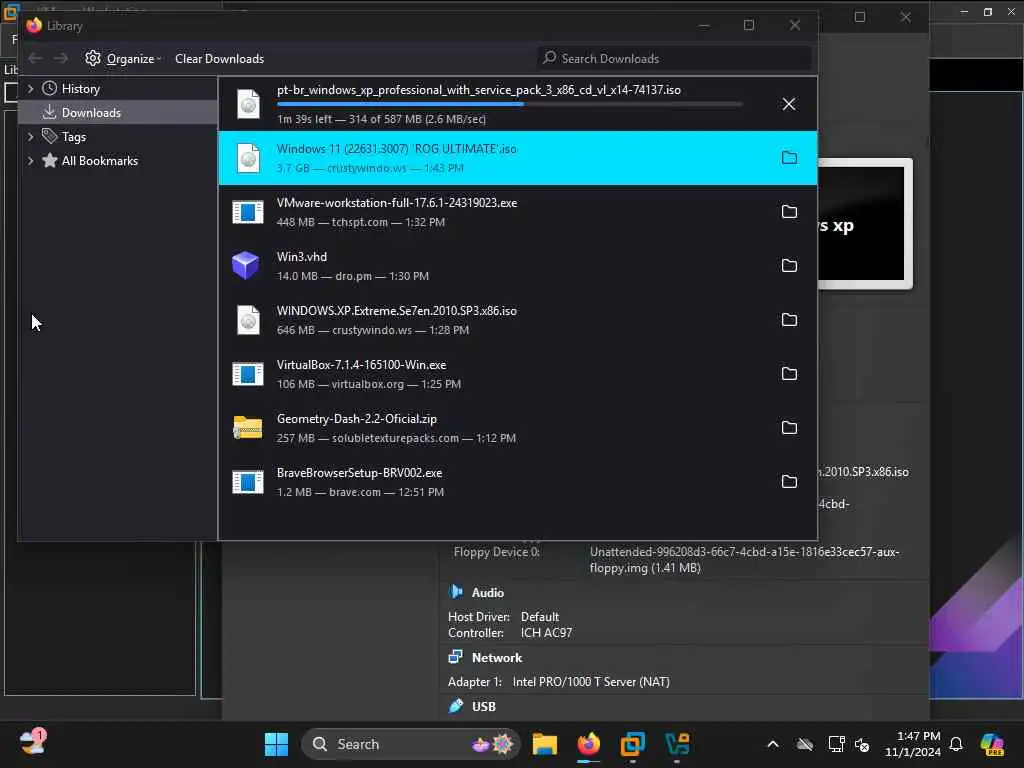
Task: Open Network section header in VirtualBox details
Action: click(497, 658)
